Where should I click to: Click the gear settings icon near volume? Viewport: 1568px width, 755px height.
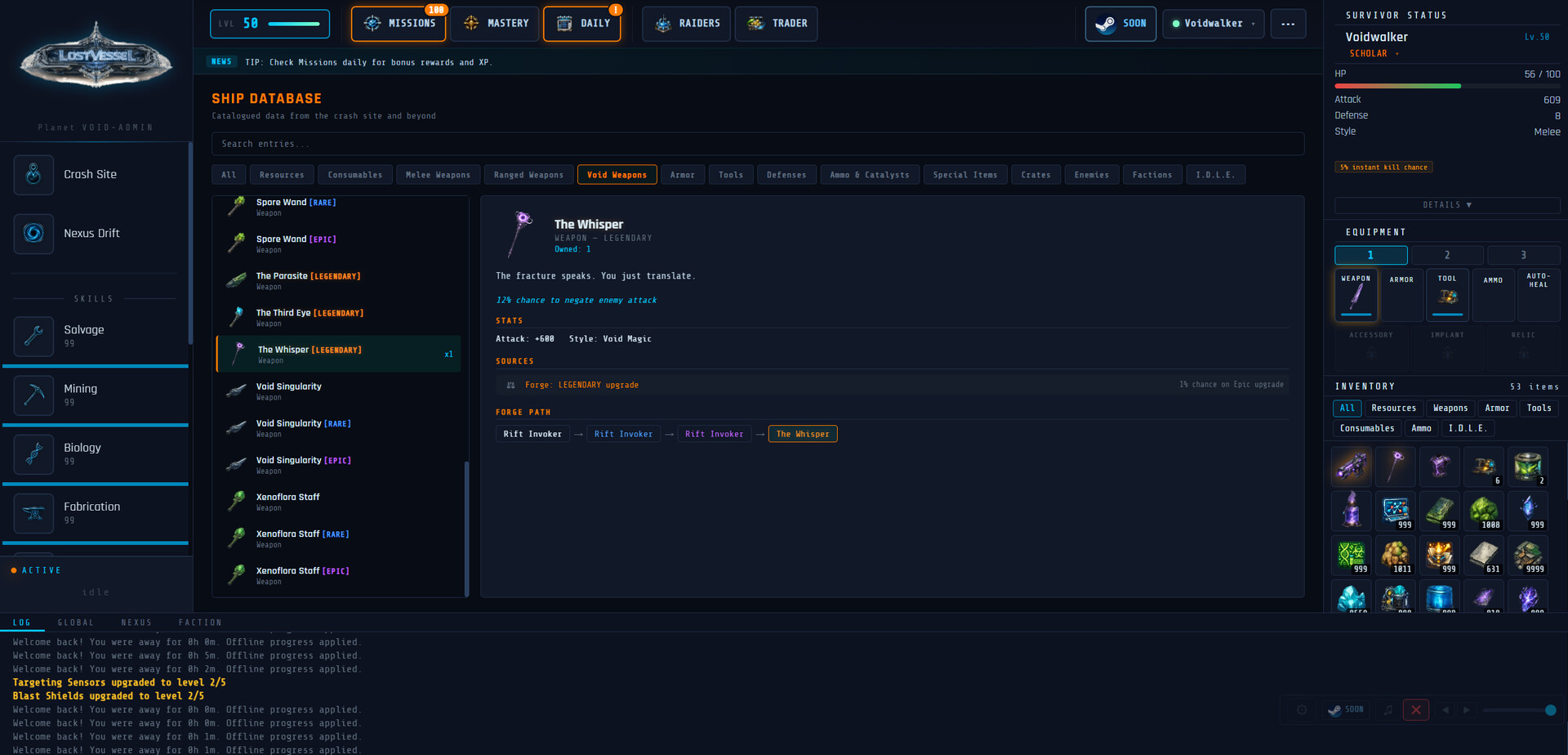pyautogui.click(x=1302, y=710)
